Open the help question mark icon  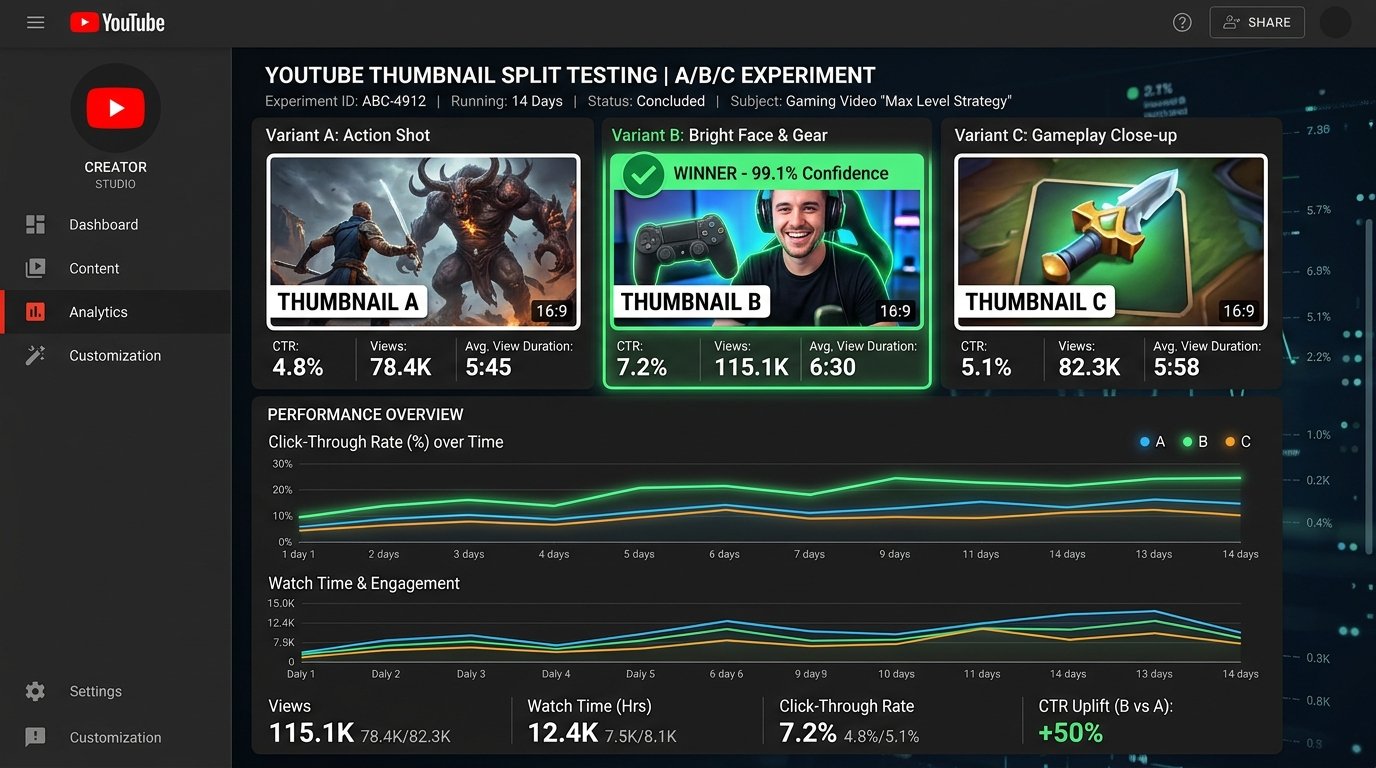[1182, 22]
